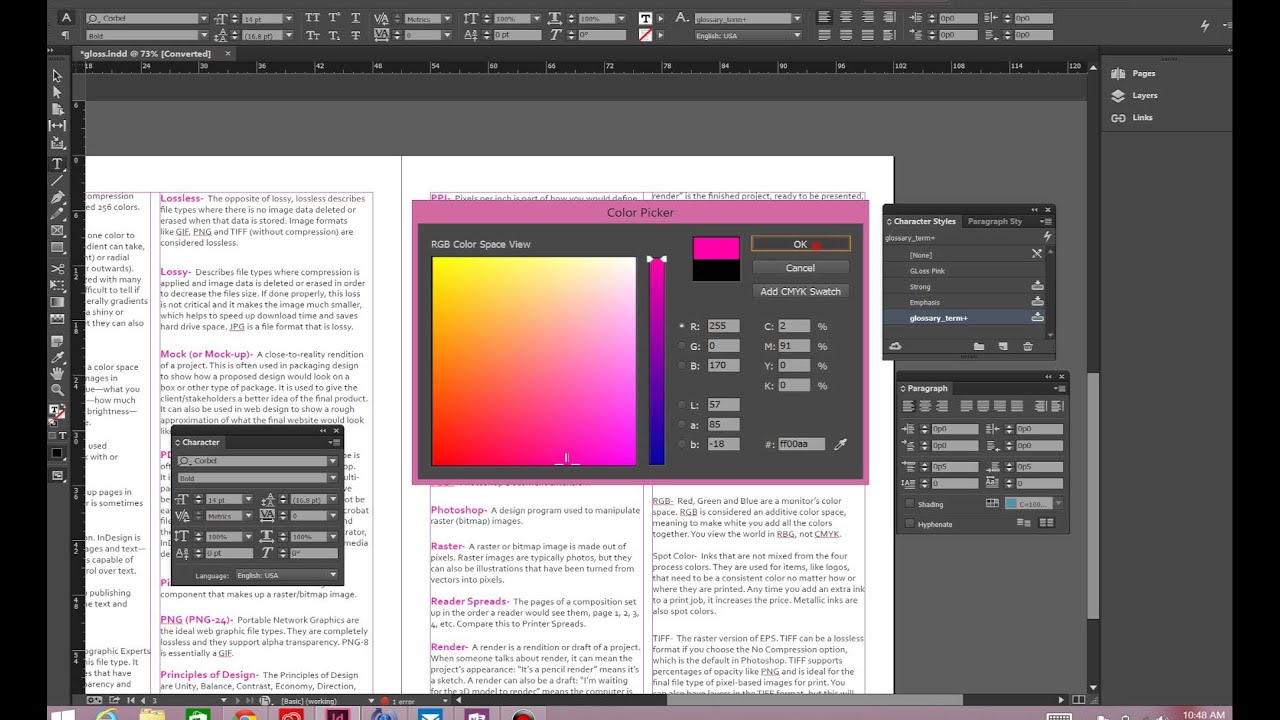Click the hex value ff00aa field
1280x720 pixels.
802,444
